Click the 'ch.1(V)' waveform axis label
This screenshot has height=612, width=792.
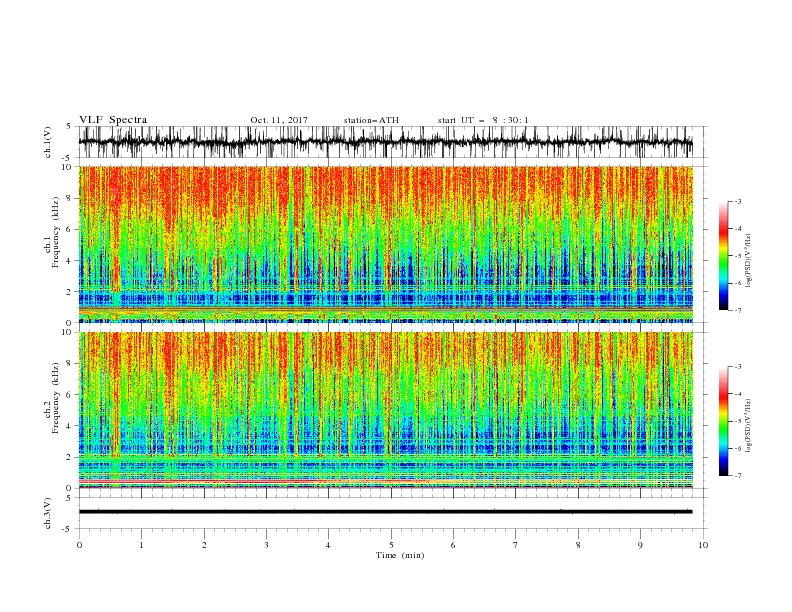(x=48, y=142)
